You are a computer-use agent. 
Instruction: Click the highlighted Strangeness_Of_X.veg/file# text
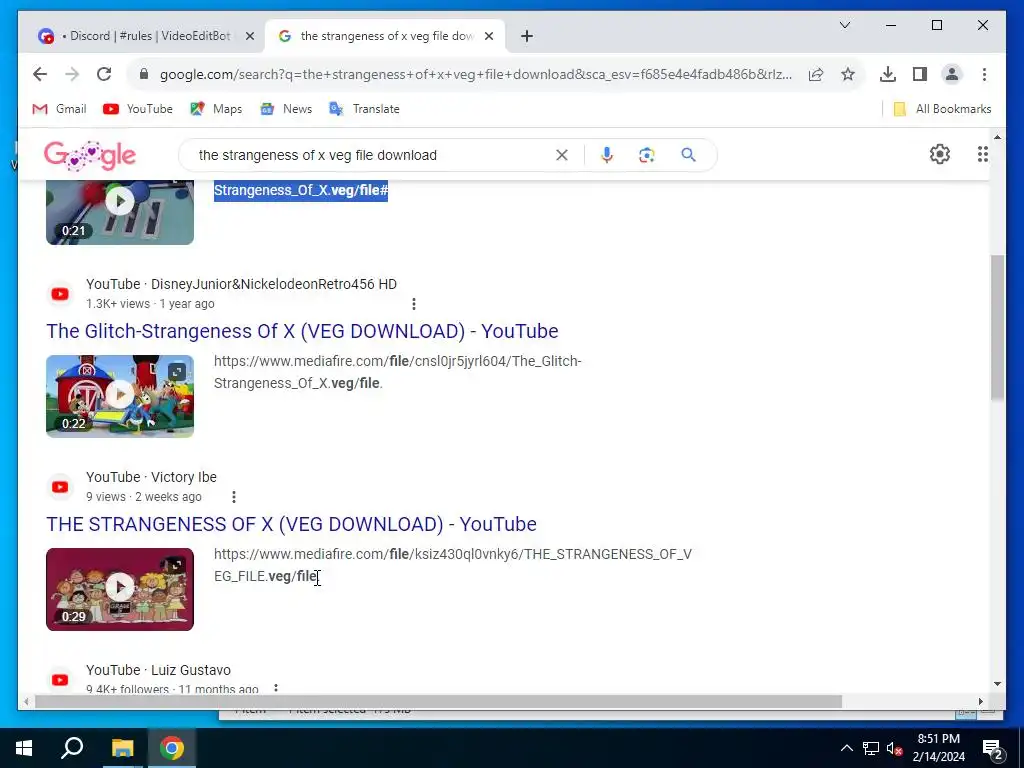[301, 191]
